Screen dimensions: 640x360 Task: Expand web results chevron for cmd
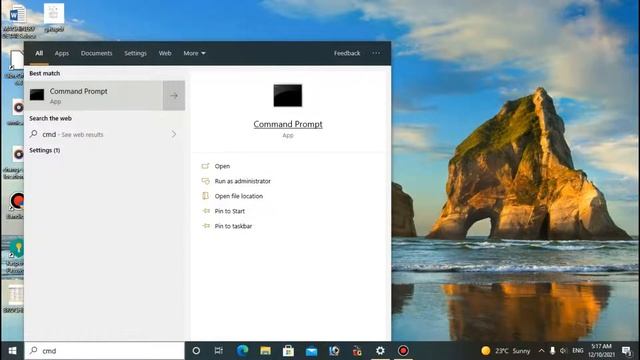[174, 134]
